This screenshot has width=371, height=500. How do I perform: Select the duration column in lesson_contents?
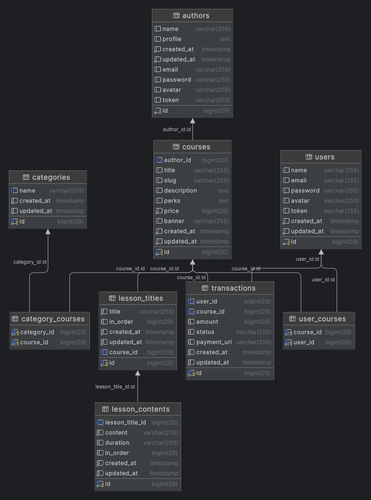[137, 443]
